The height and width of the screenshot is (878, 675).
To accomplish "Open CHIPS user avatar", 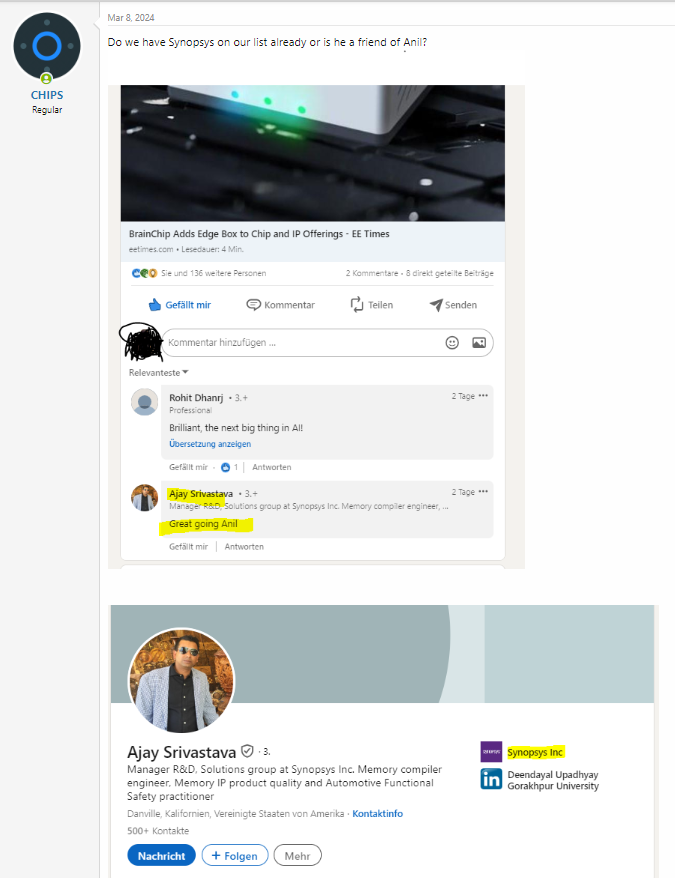I will pos(47,46).
